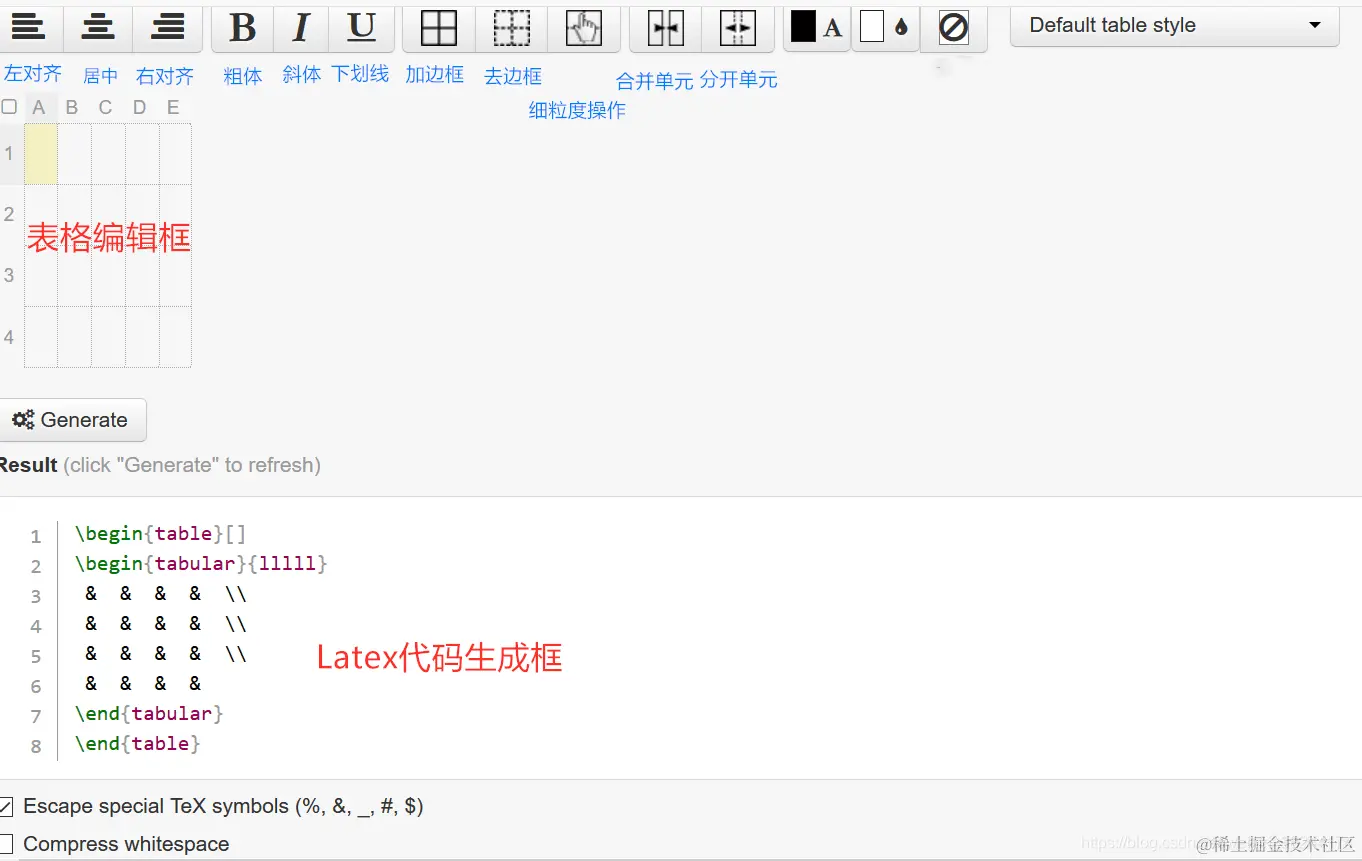Check the select-all box above row numbers
The image size is (1362, 861).
coord(8,106)
